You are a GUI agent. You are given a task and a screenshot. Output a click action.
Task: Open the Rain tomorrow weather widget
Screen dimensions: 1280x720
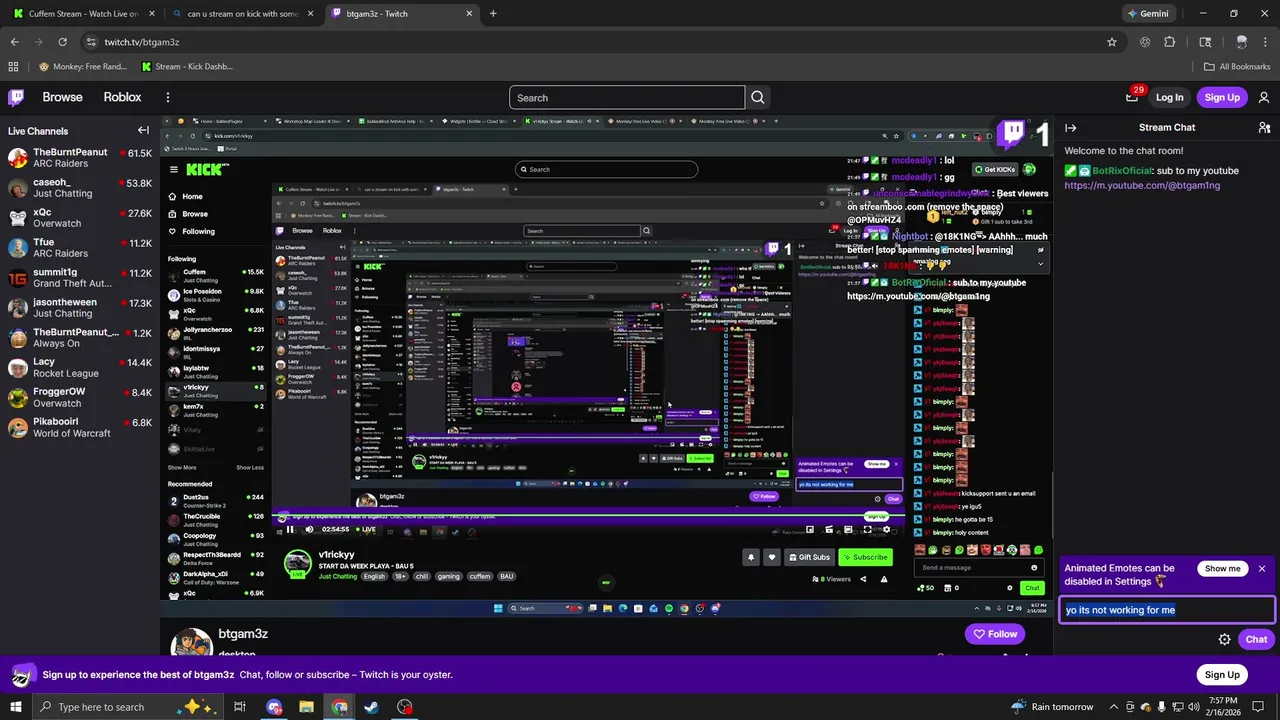[1052, 707]
